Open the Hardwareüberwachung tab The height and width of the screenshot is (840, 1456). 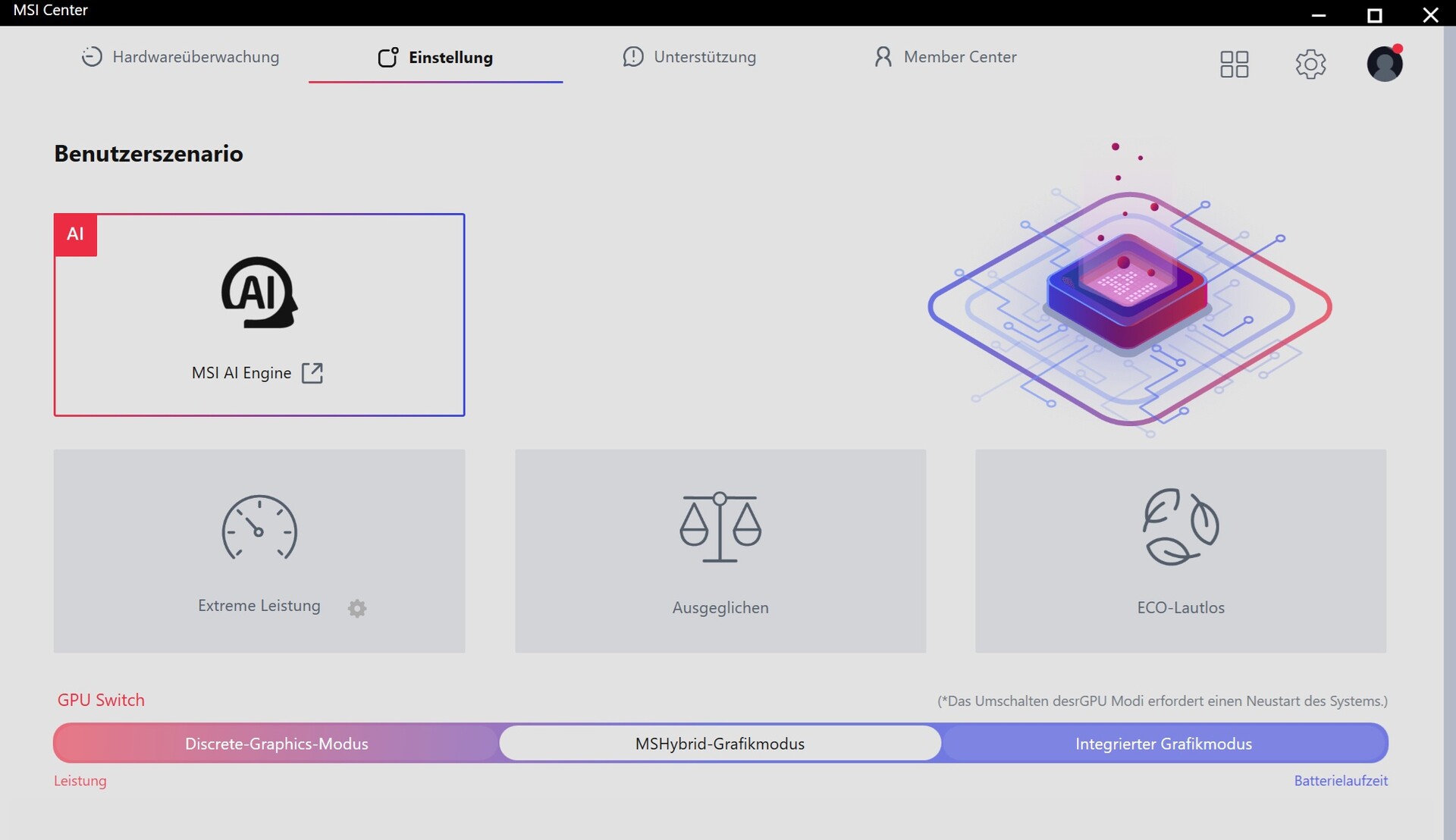pyautogui.click(x=180, y=57)
